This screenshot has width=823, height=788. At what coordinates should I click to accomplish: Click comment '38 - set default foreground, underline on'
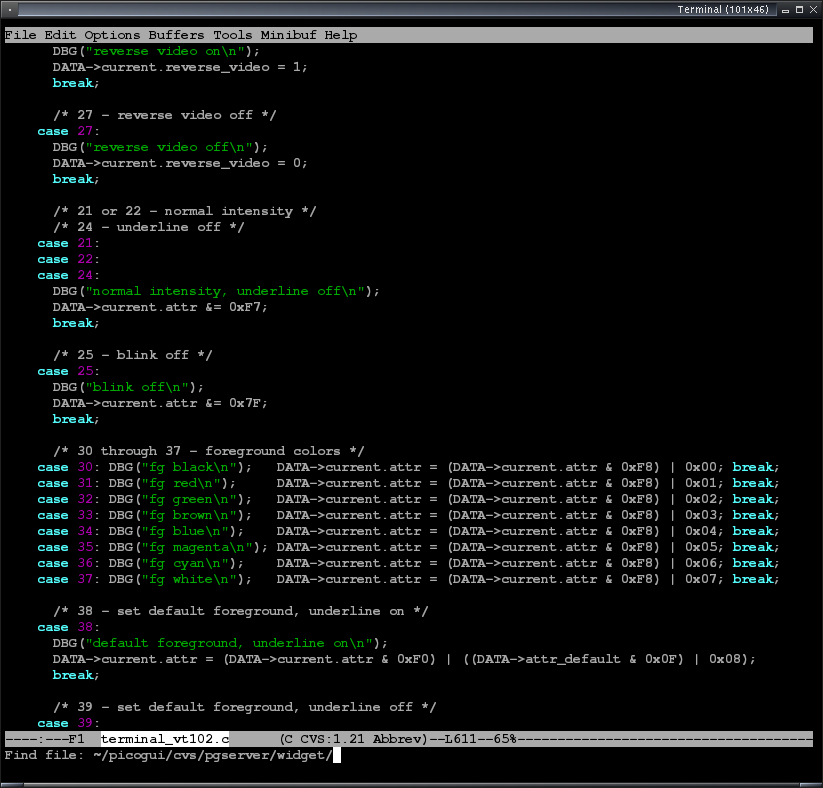(240, 611)
